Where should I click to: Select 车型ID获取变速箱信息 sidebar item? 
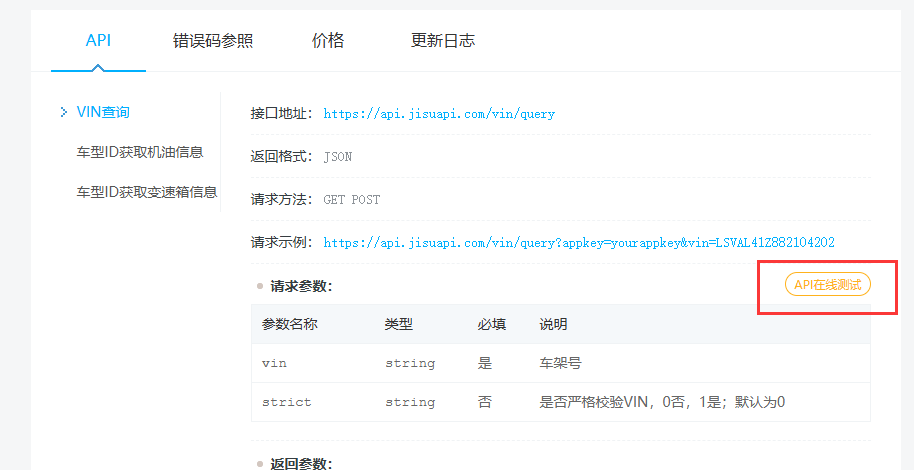pos(147,192)
